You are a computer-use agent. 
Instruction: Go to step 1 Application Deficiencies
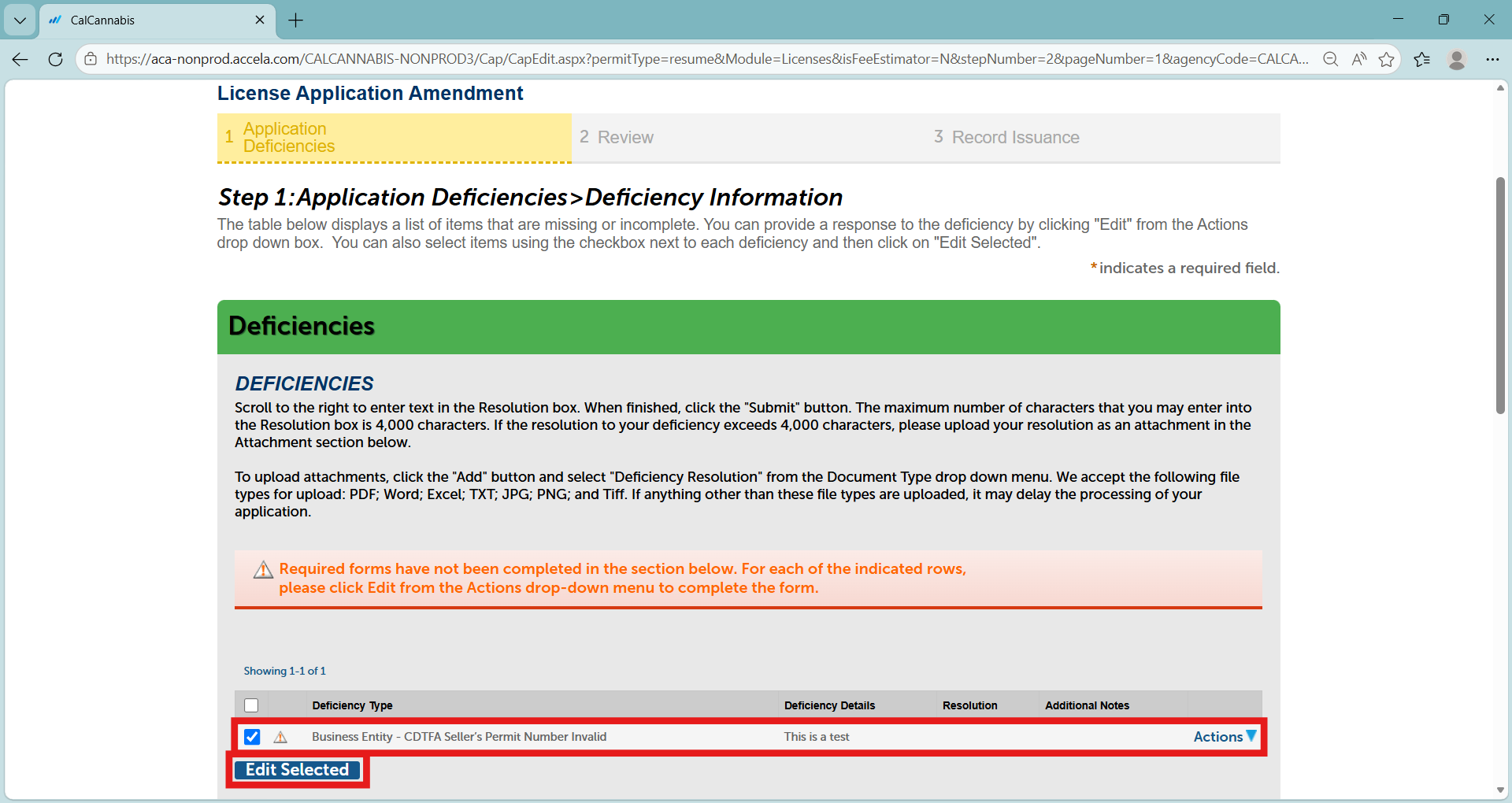pyautogui.click(x=394, y=138)
